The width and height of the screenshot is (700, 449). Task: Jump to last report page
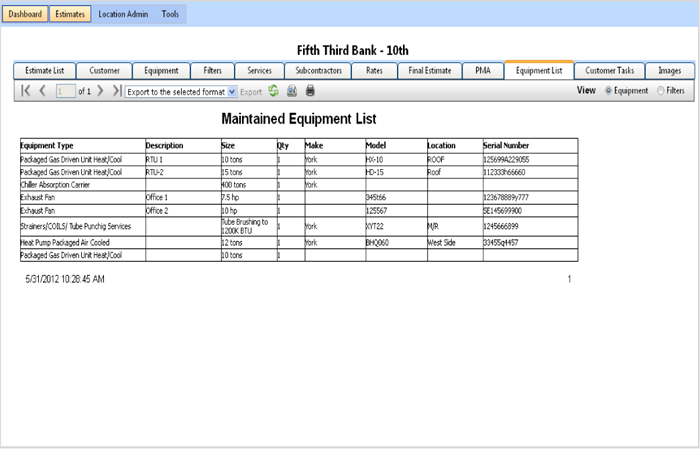(x=117, y=91)
